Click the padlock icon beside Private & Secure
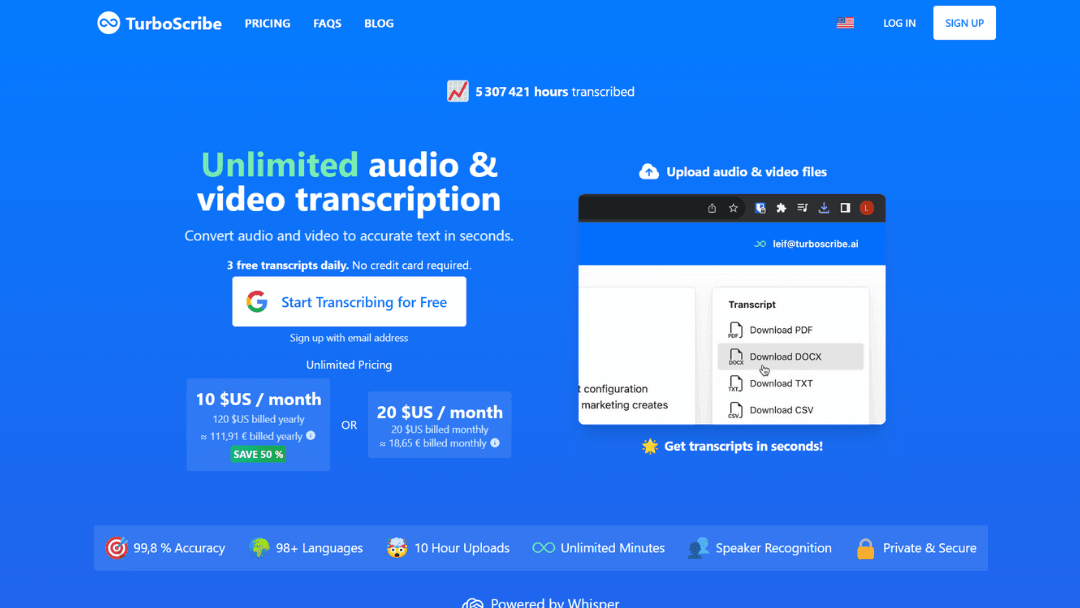 [x=865, y=548]
